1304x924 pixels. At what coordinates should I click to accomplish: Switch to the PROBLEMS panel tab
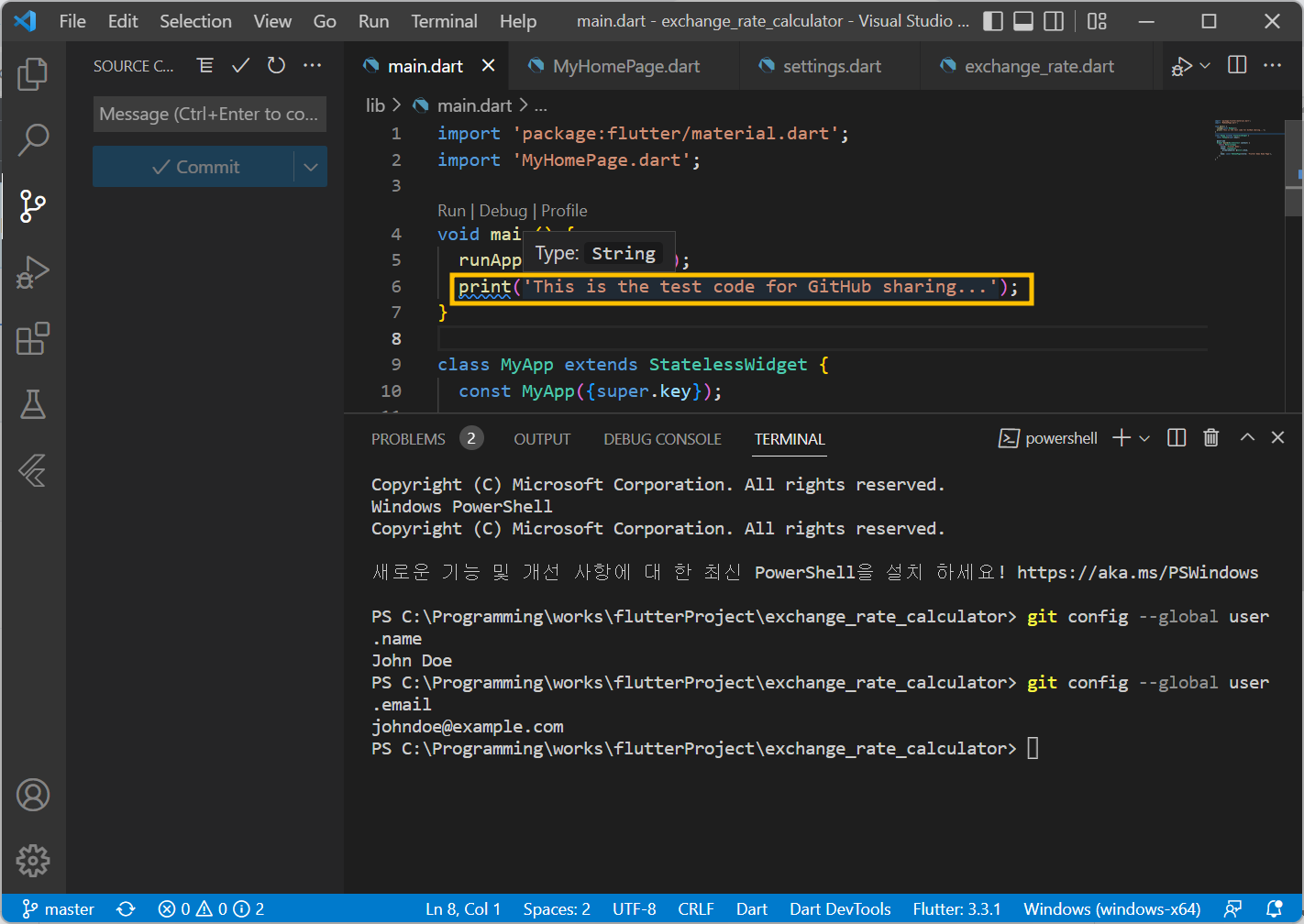click(x=408, y=439)
